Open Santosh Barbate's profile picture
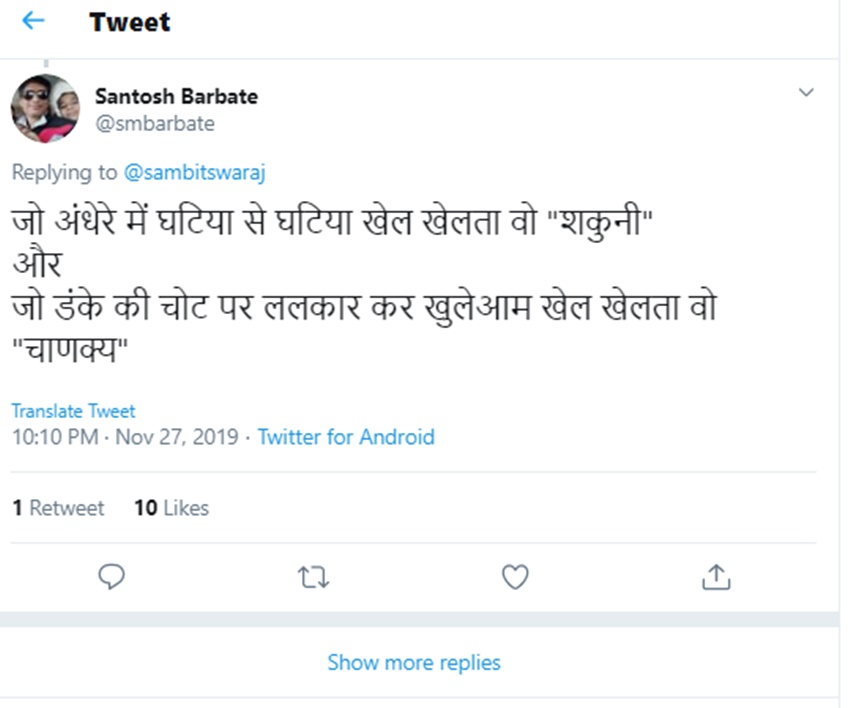This screenshot has width=850, height=708. click(45, 109)
